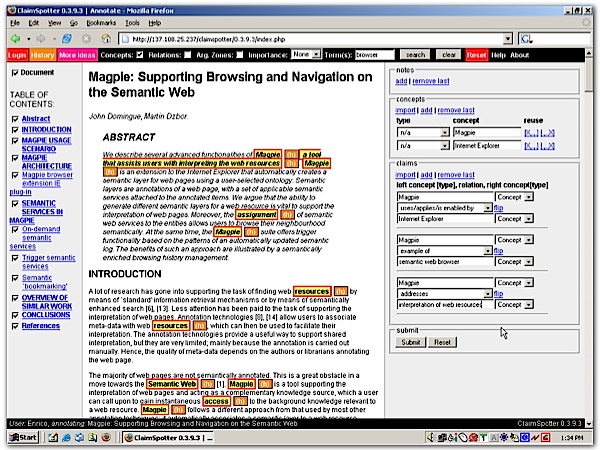600x450 pixels.
Task: Open the Firefox quick launch icon in taskbar
Action: pos(106,437)
